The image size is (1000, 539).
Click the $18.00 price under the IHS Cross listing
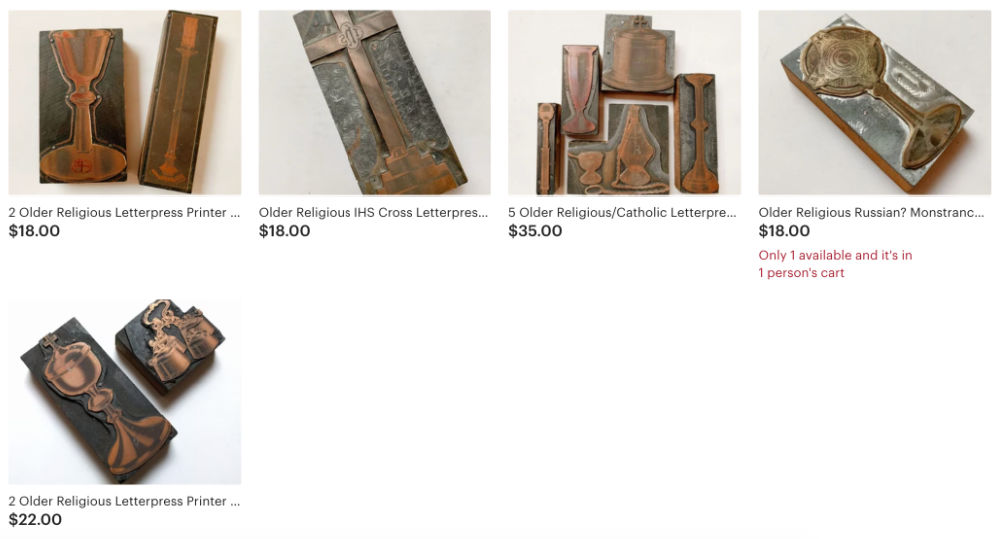284,231
